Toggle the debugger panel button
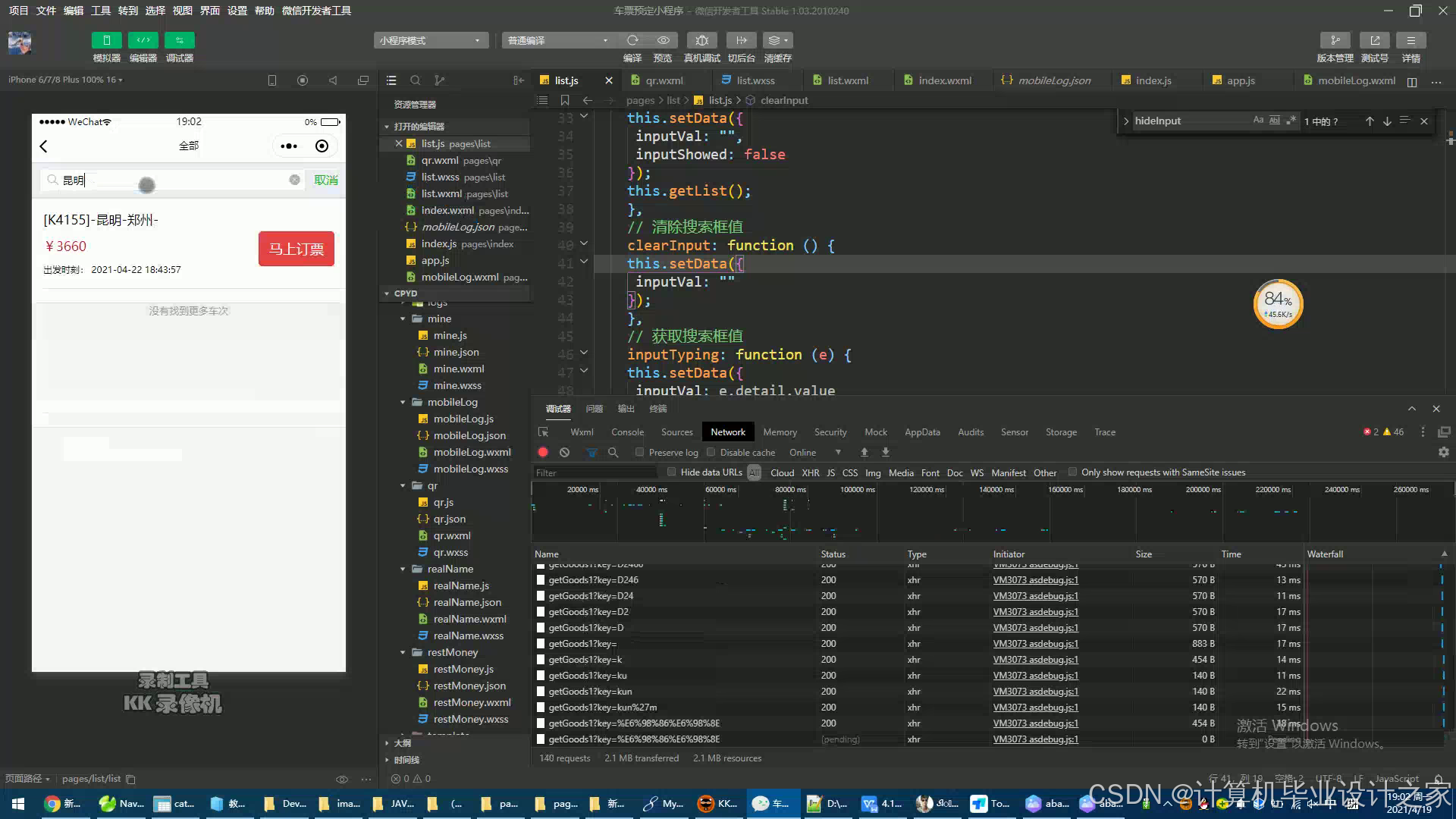Viewport: 1456px width, 819px height. 179,40
